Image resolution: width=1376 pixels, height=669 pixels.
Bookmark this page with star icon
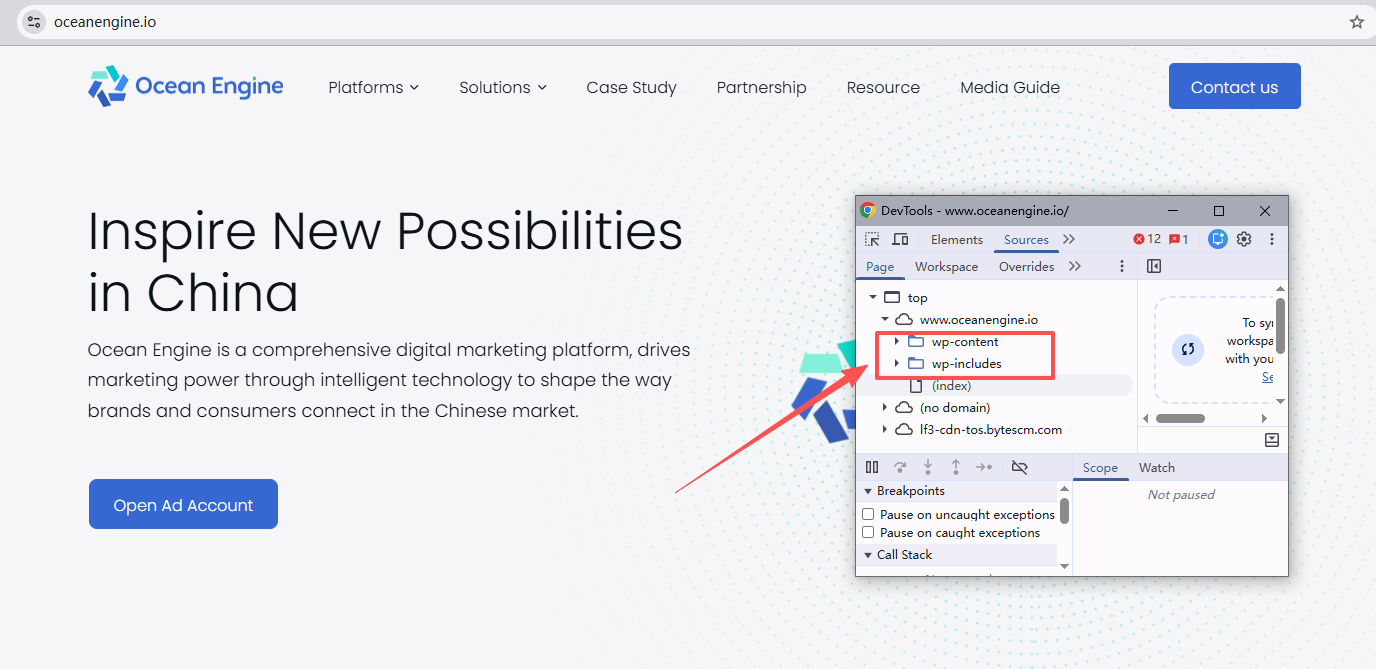coord(1356,22)
